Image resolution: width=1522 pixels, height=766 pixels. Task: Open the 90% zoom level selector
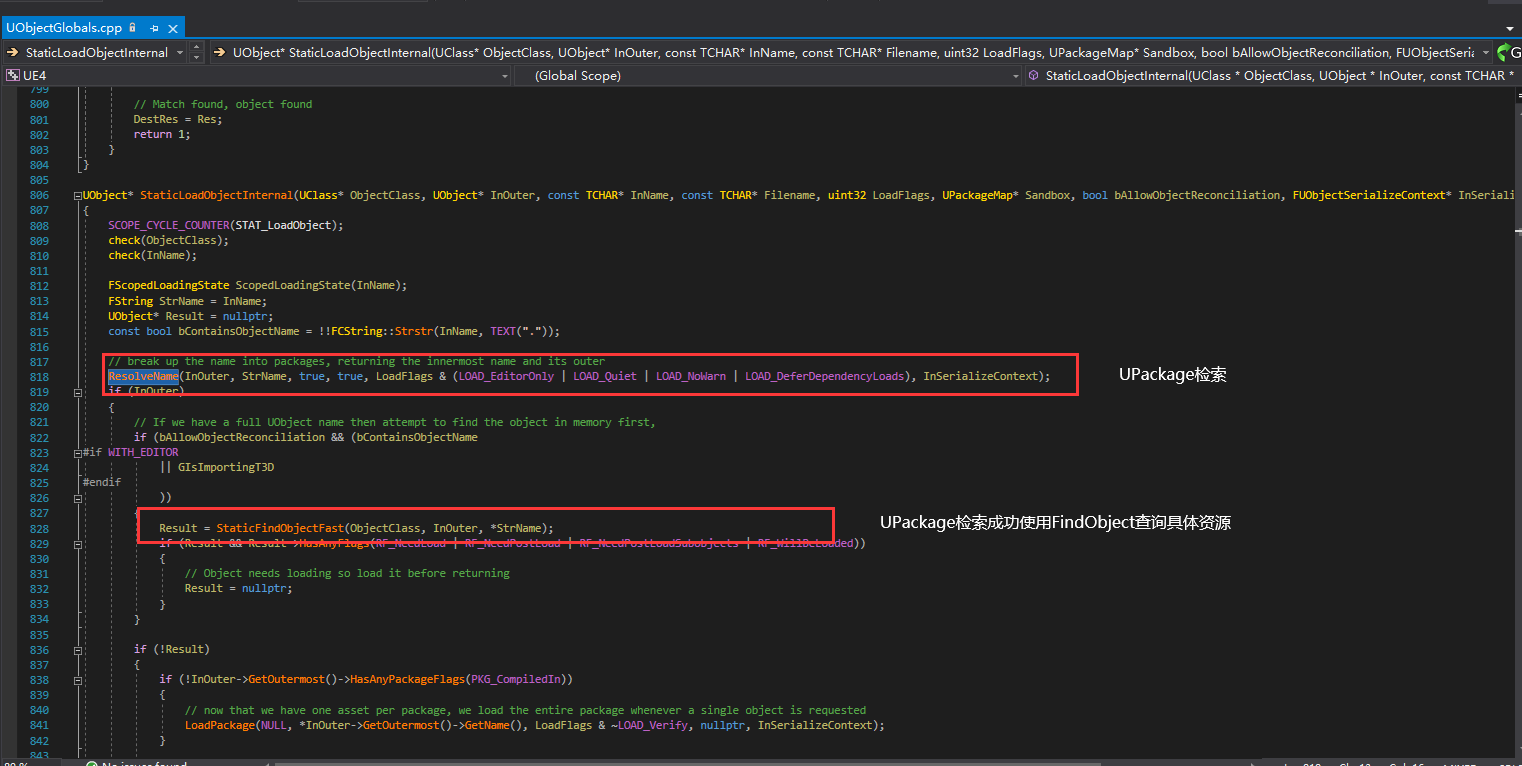tap(14, 762)
